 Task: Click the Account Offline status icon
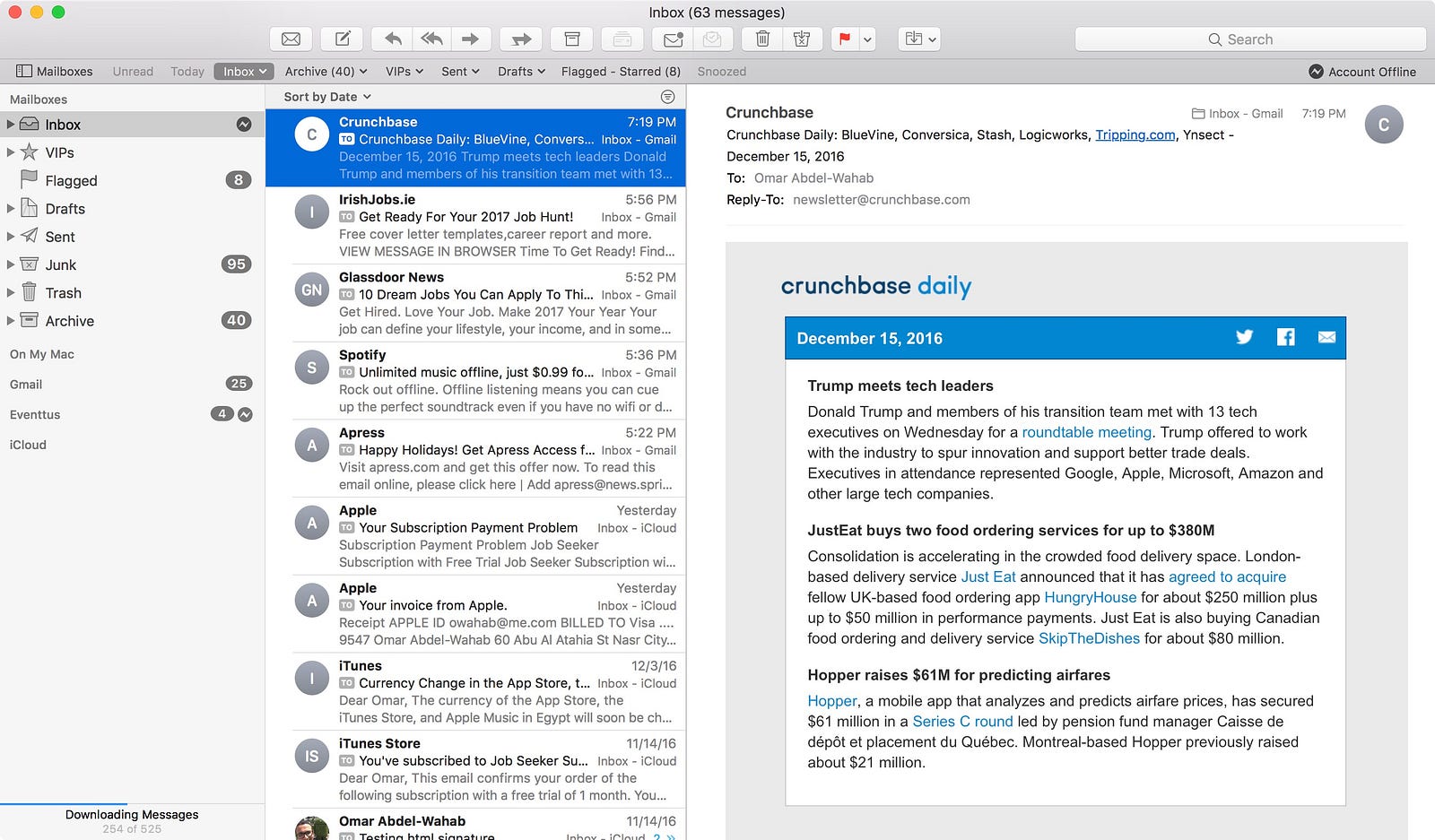pos(1316,72)
